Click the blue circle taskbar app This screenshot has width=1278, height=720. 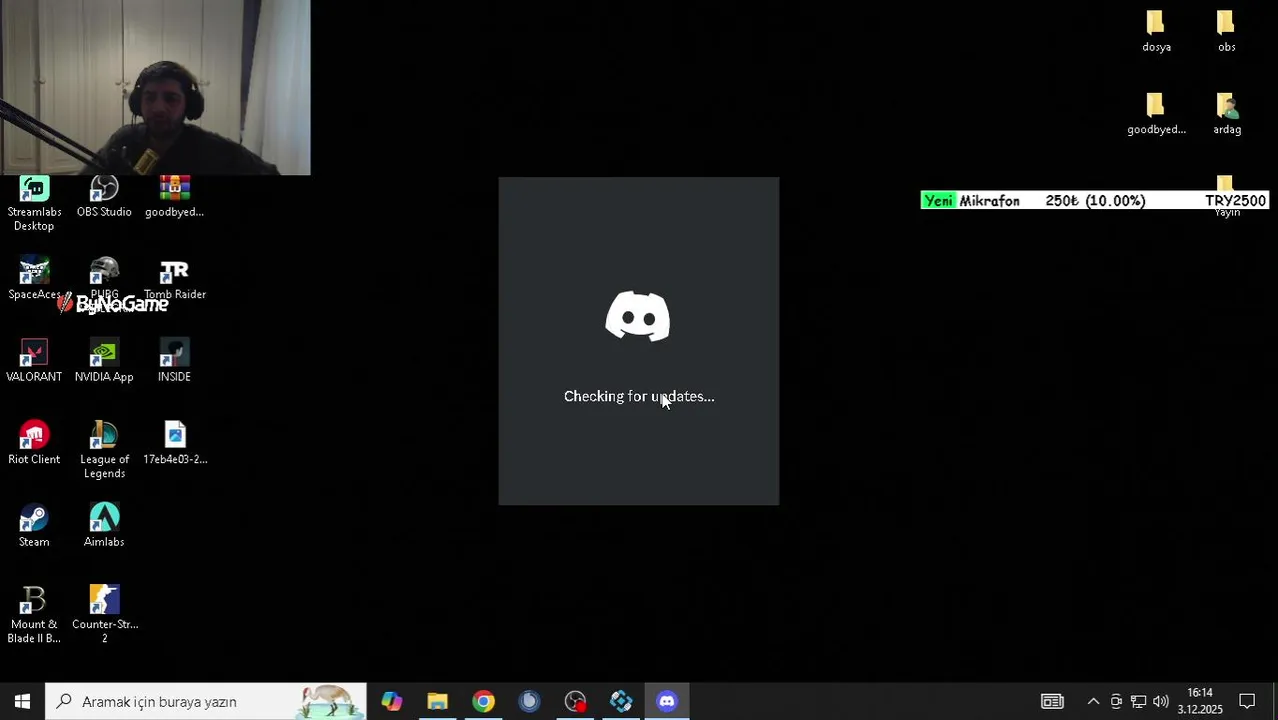coord(529,701)
